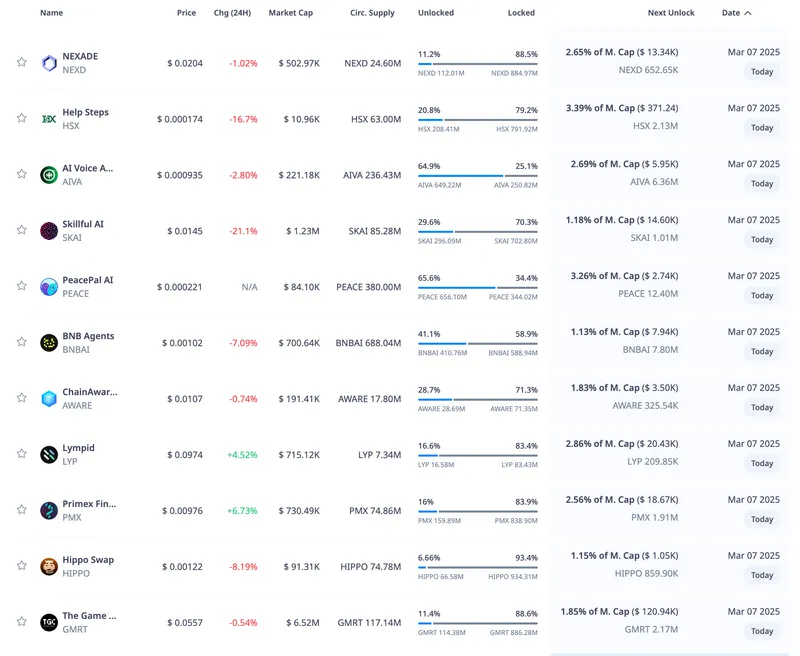This screenshot has width=800, height=656.
Task: Click the Skillful AI token logo
Action: [x=49, y=231]
